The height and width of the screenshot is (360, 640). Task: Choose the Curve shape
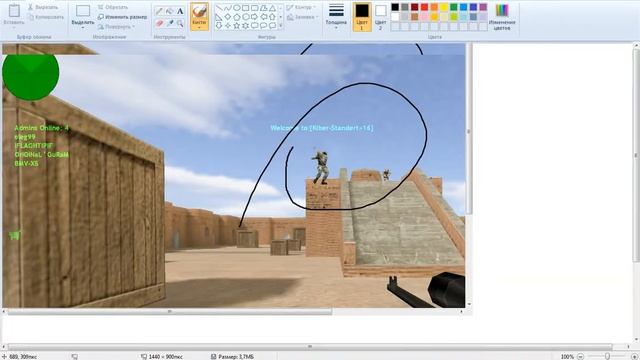pyautogui.click(x=228, y=8)
